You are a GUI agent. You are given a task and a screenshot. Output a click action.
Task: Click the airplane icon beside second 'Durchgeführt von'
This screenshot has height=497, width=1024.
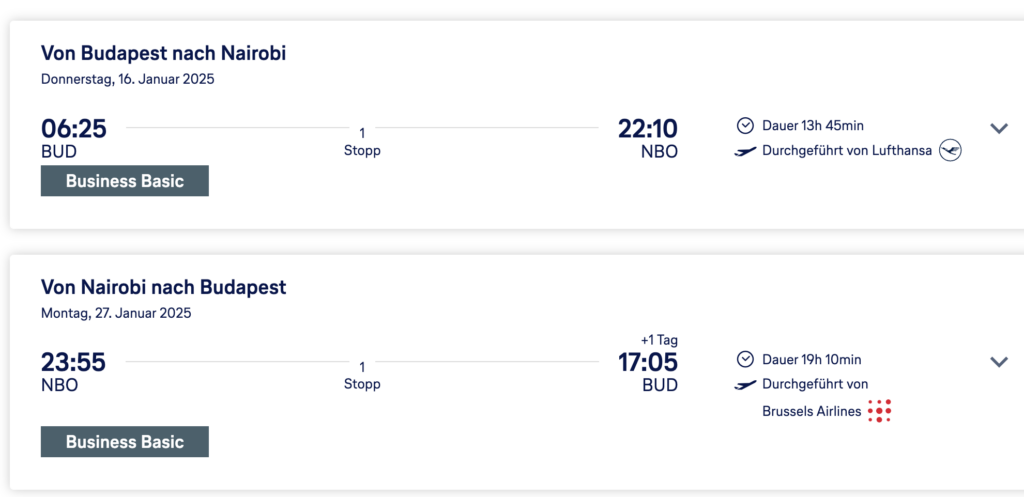(745, 384)
